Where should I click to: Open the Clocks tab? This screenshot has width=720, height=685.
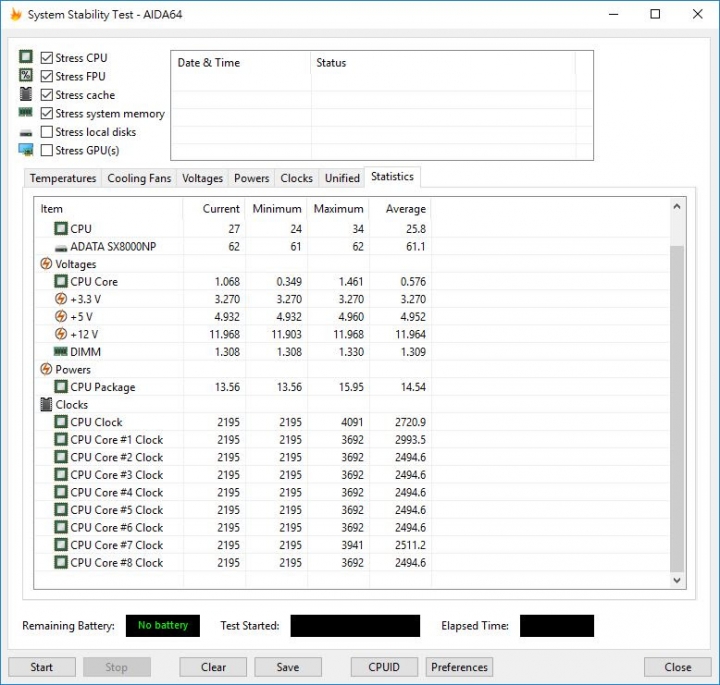[297, 178]
